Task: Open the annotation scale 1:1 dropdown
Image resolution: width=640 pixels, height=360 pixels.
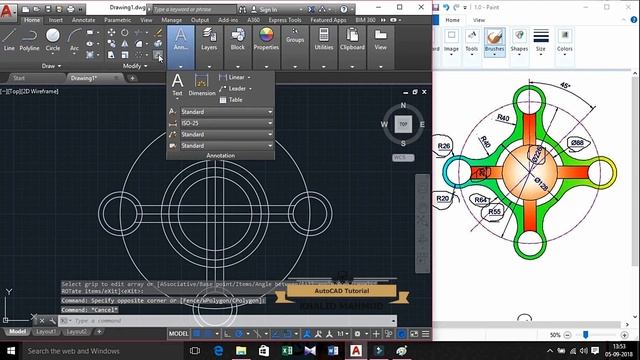Action: point(342,334)
